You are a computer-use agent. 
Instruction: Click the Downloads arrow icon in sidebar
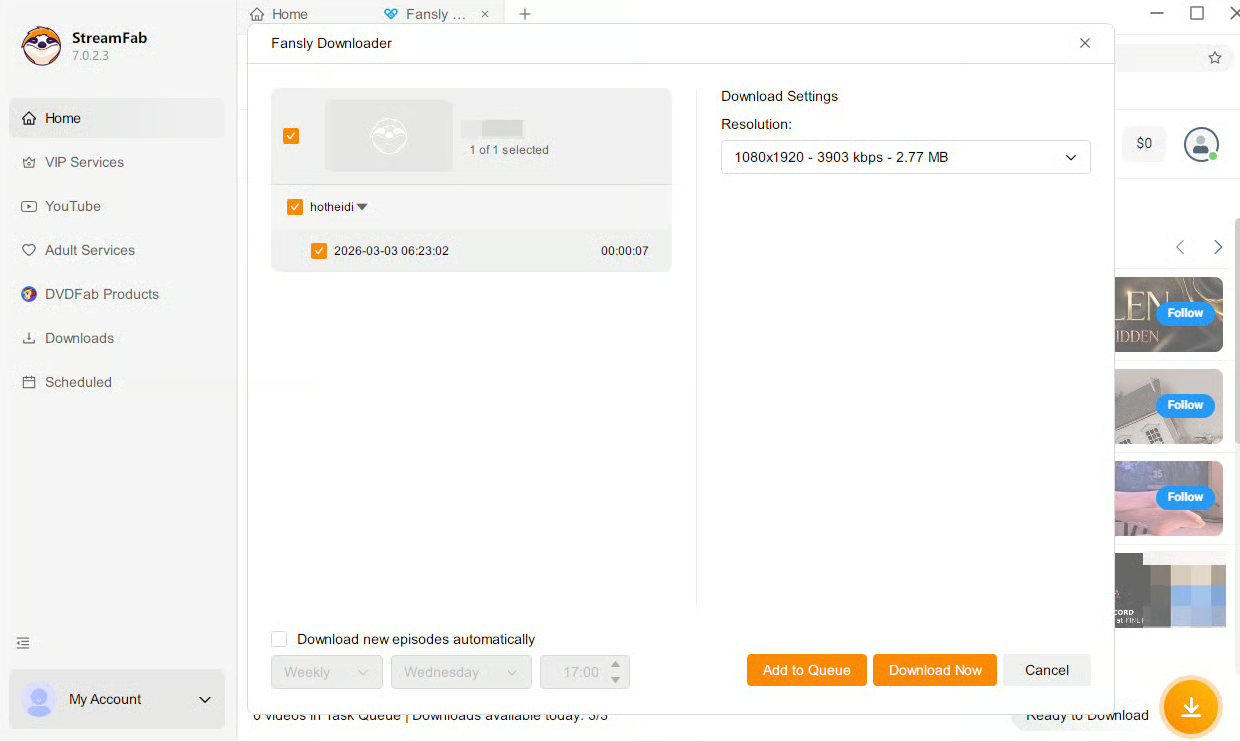(29, 338)
